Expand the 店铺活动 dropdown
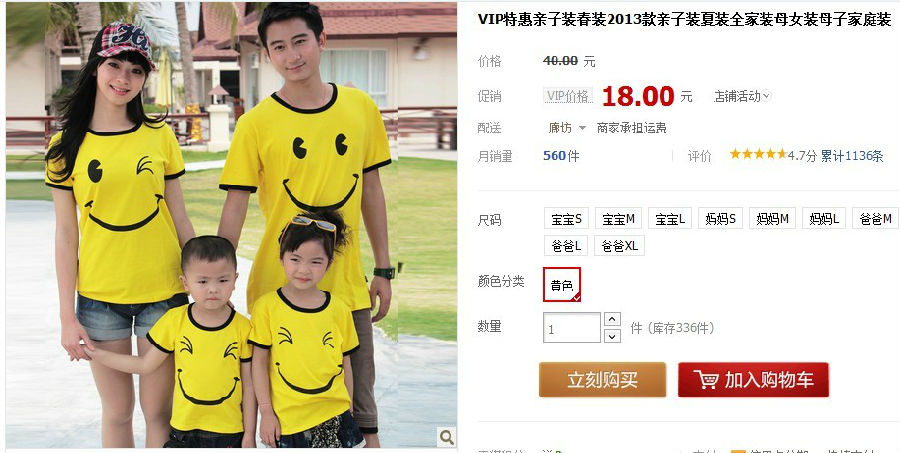 click(x=742, y=96)
